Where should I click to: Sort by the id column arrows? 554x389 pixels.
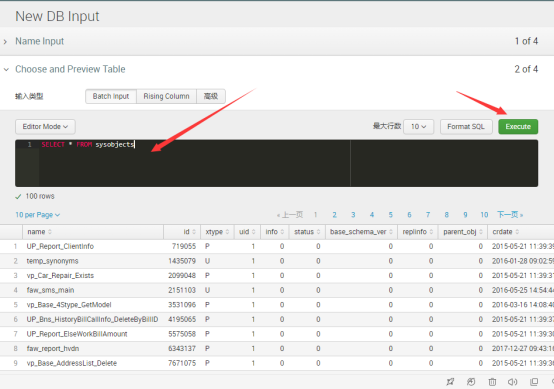[194, 232]
